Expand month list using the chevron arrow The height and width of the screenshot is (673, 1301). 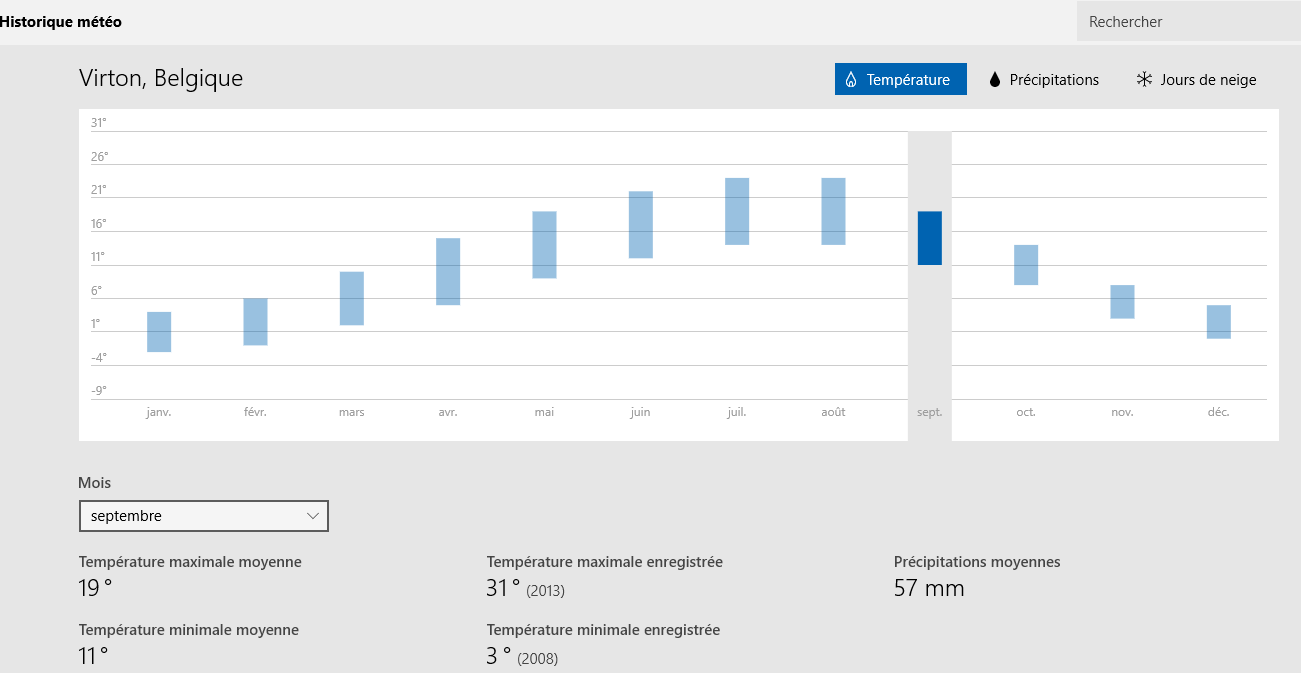313,516
